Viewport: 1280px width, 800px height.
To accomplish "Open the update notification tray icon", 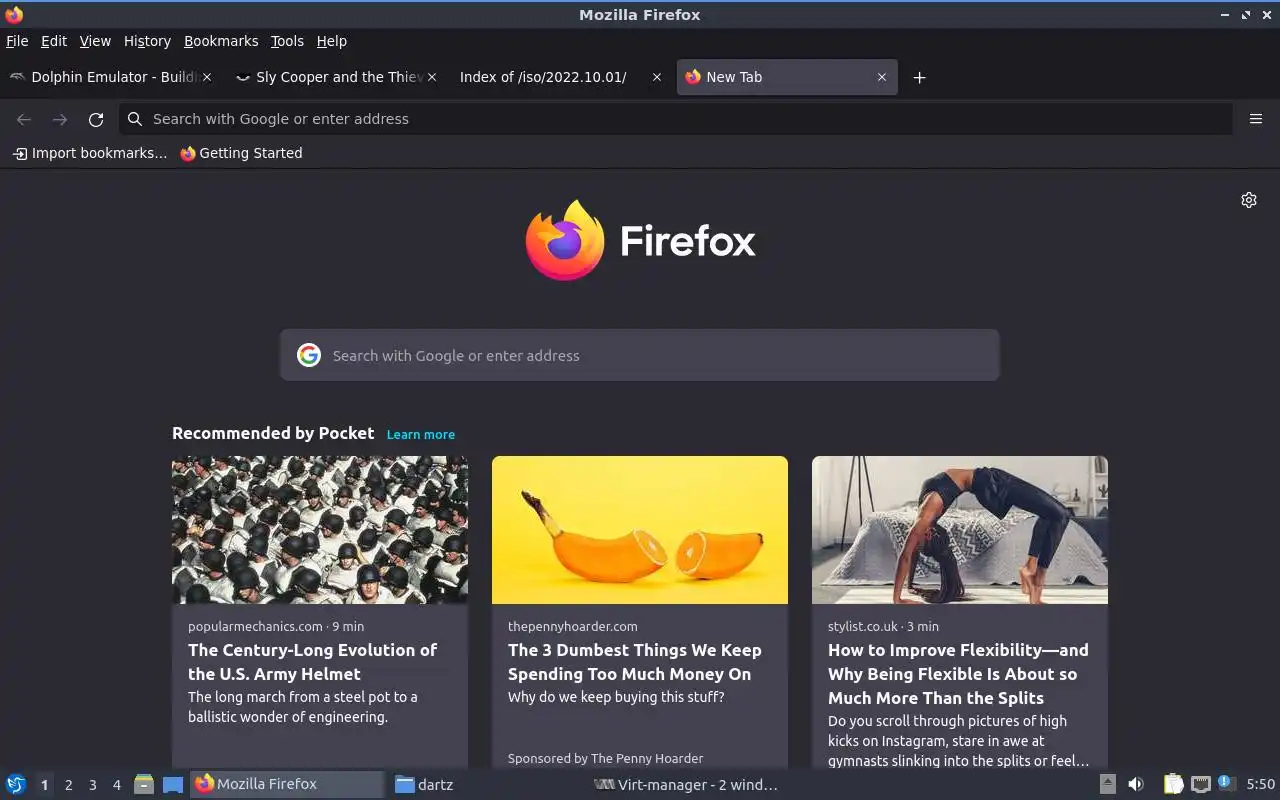I will point(1227,784).
